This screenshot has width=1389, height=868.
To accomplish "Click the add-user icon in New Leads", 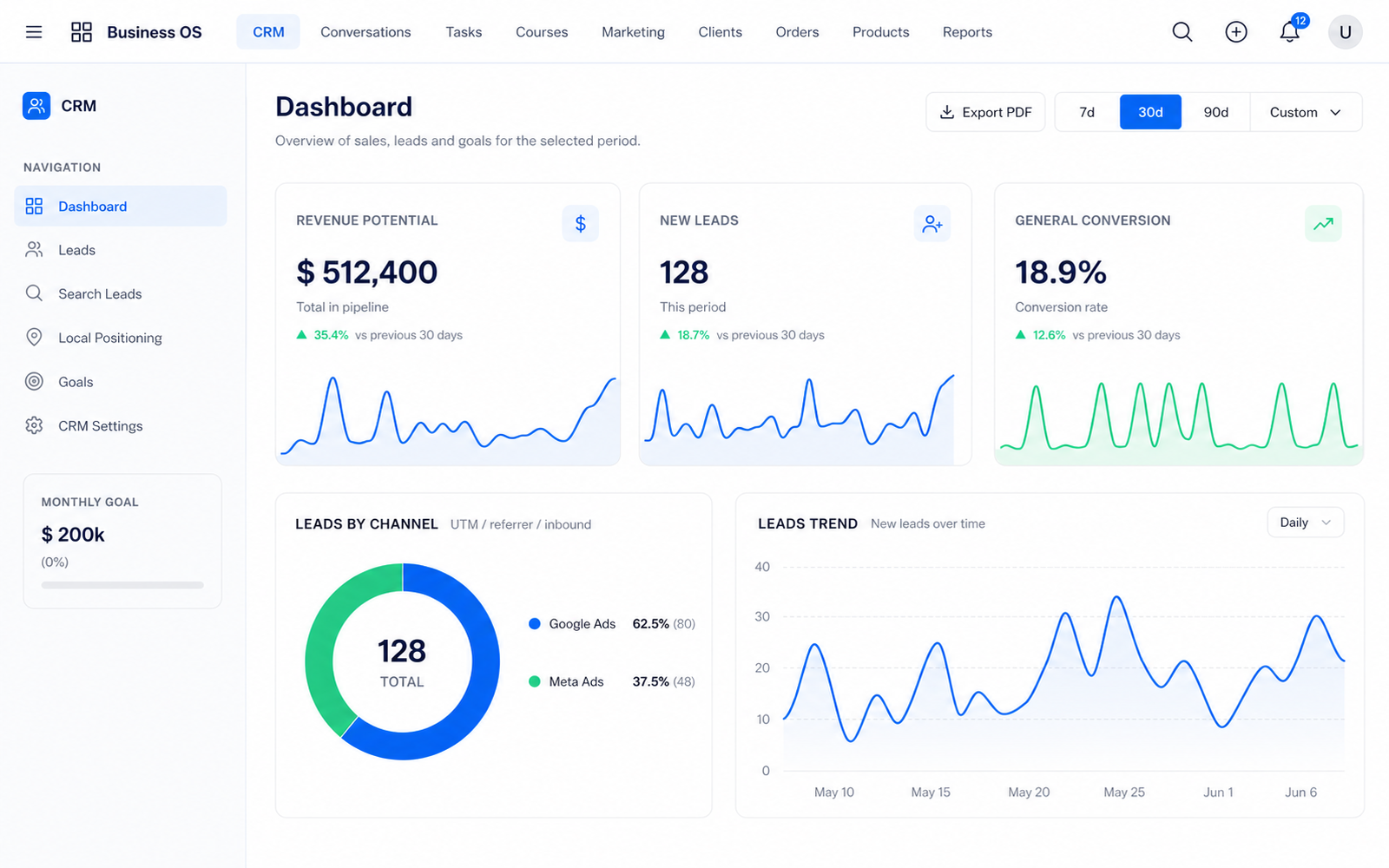I will pyautogui.click(x=932, y=224).
